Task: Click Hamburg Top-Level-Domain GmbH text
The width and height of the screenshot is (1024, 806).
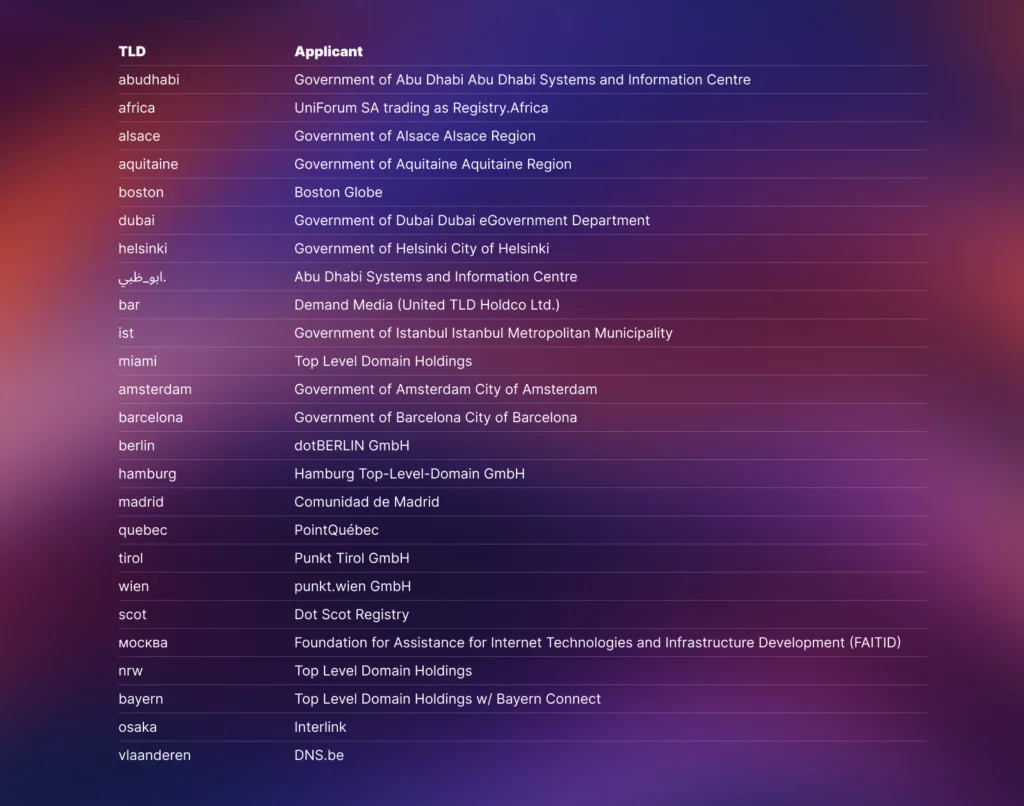Action: [409, 474]
